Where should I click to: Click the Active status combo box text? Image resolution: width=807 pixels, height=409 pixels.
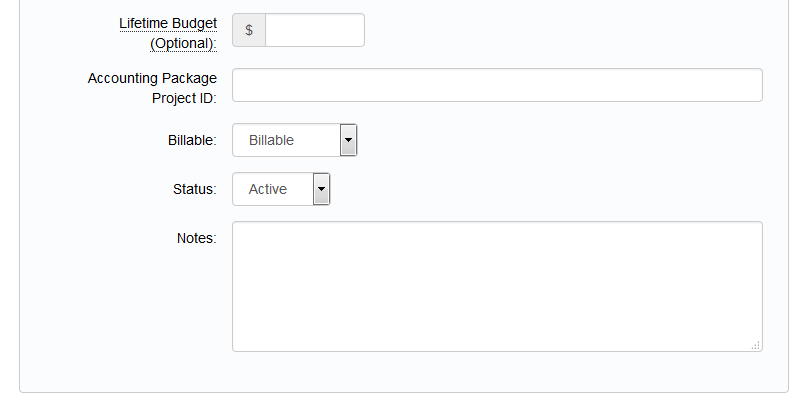pos(268,189)
